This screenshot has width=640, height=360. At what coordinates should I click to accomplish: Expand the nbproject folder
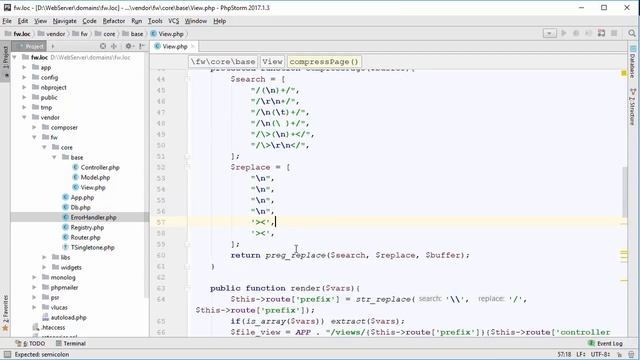pos(24,87)
